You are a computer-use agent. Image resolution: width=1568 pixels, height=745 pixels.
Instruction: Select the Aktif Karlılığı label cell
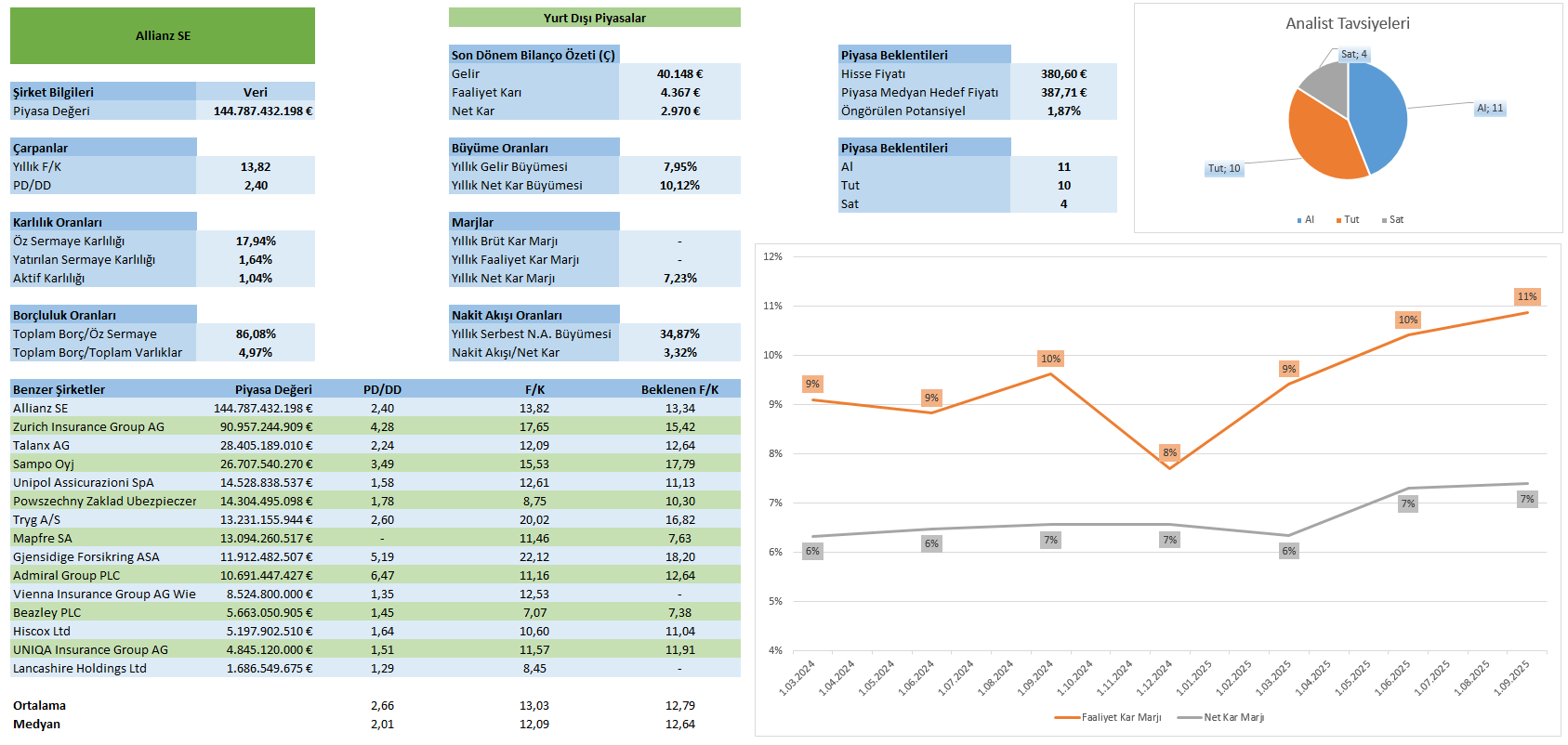point(103,278)
